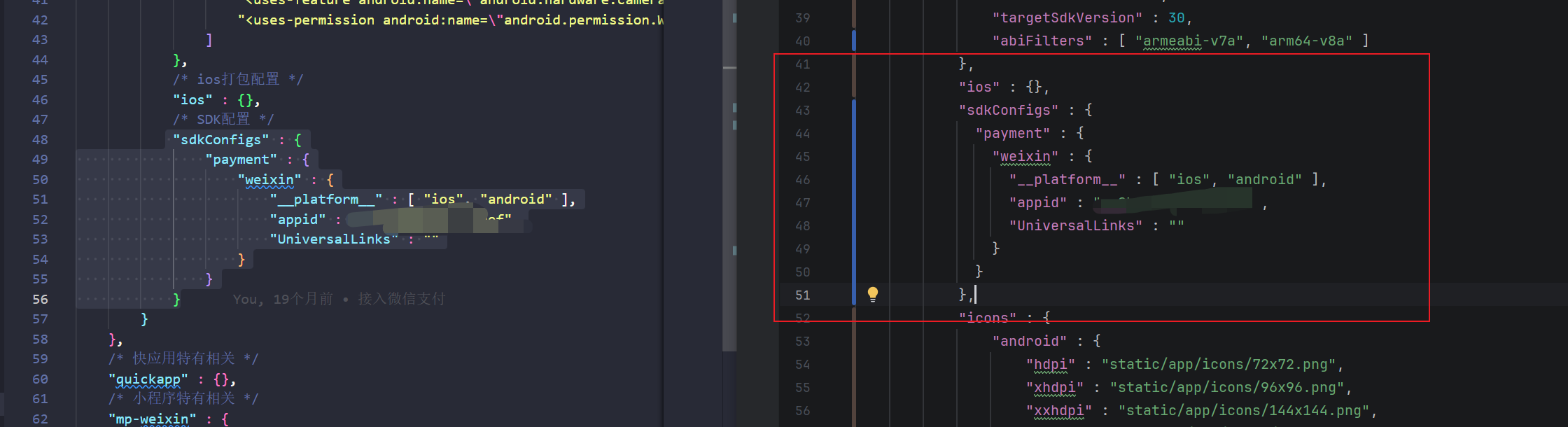
Task: Click "payment" key in the right editor
Action: pos(1013,133)
